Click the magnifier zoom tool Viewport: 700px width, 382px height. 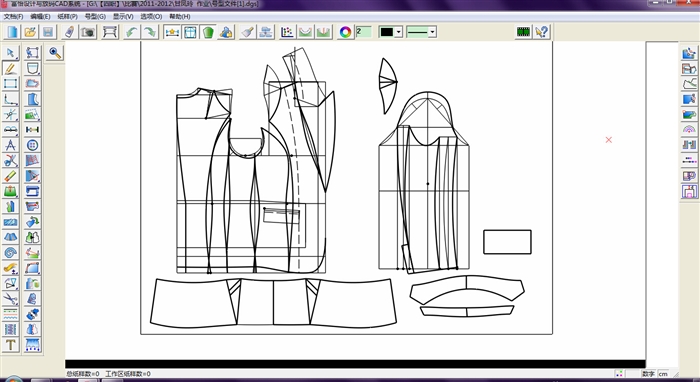click(55, 53)
